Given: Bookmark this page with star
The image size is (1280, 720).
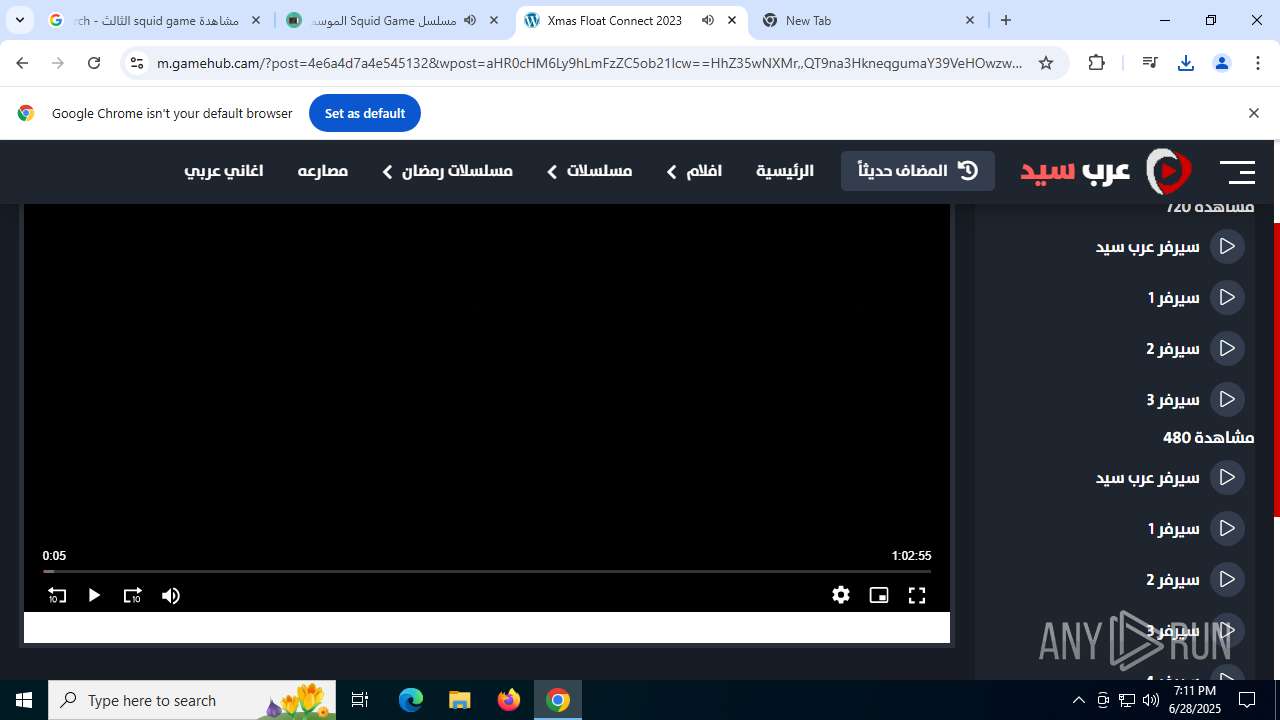Looking at the screenshot, I should pos(1046,63).
